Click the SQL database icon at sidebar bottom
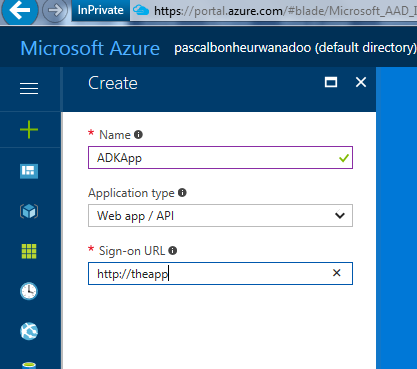 click(29, 365)
